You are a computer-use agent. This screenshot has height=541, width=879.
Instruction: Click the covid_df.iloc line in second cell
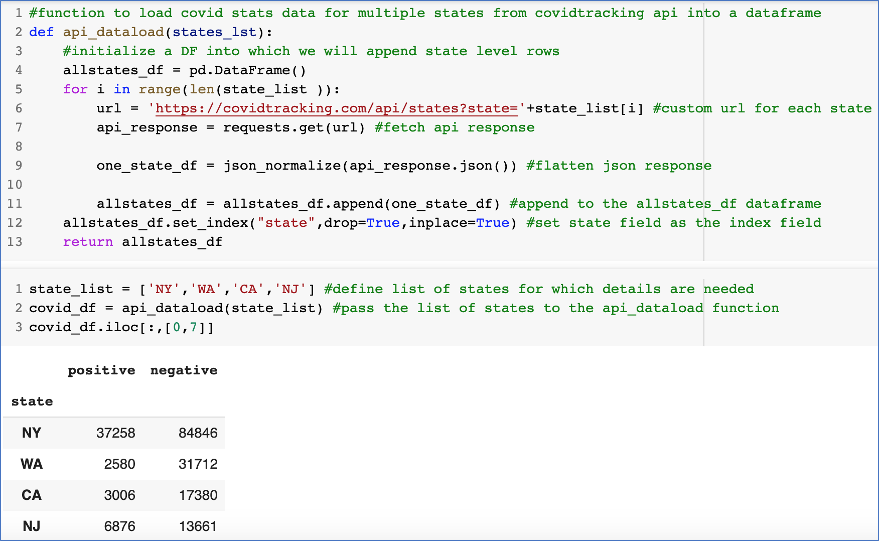coord(122,327)
